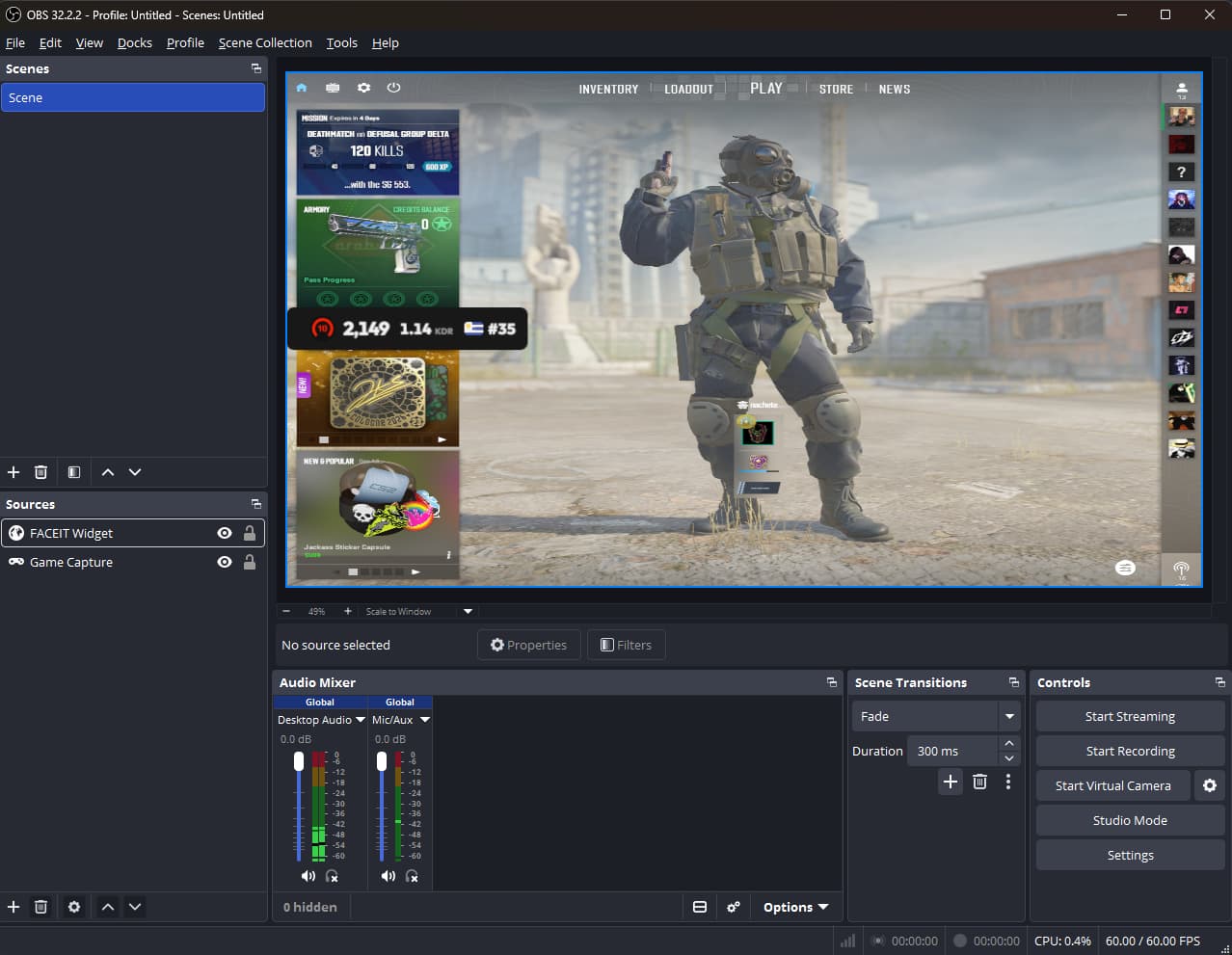
Task: Adjust Desktop Audio volume slider
Action: click(299, 761)
